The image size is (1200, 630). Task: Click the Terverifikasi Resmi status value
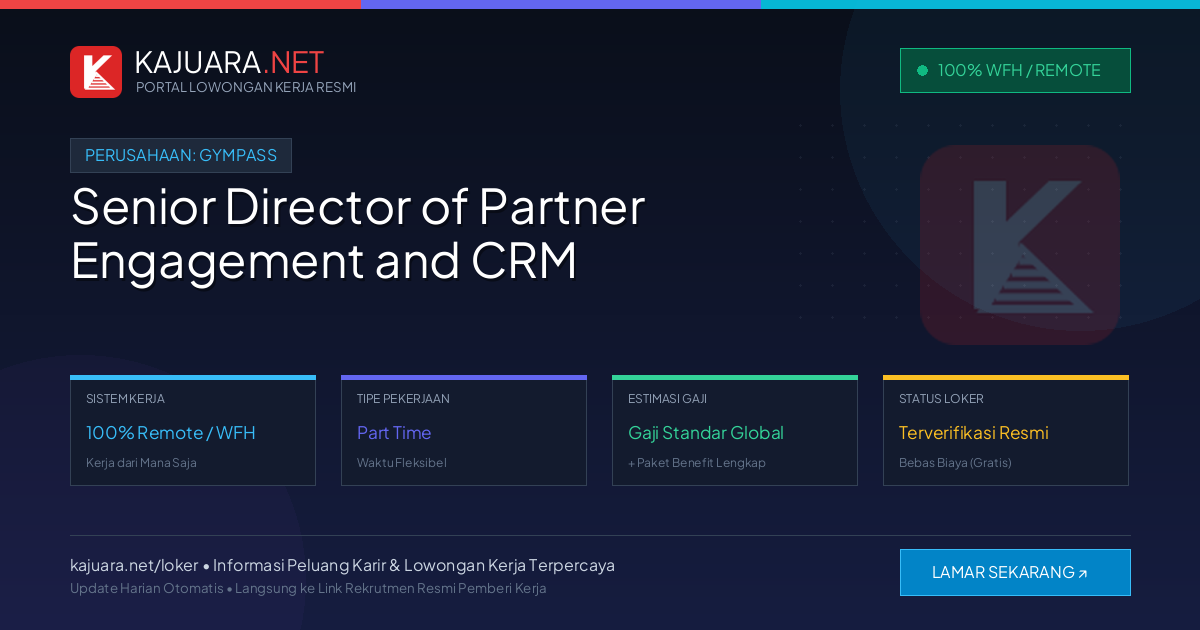click(974, 433)
